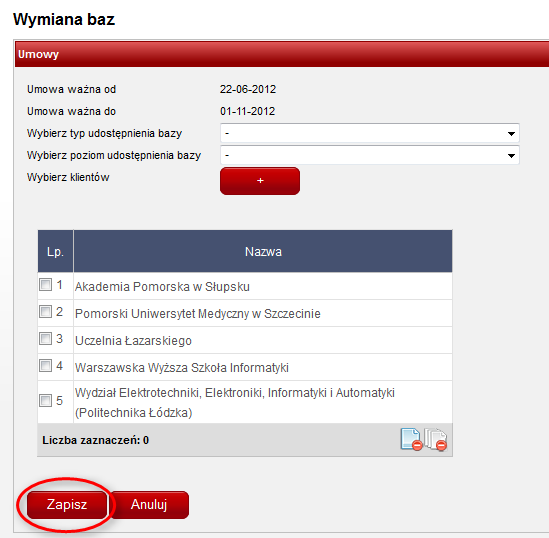Viewport: 549px width, 538px height.
Task: Click 'Warszawska Wyższa Szkoła Informatyki' name
Action: [x=182, y=368]
